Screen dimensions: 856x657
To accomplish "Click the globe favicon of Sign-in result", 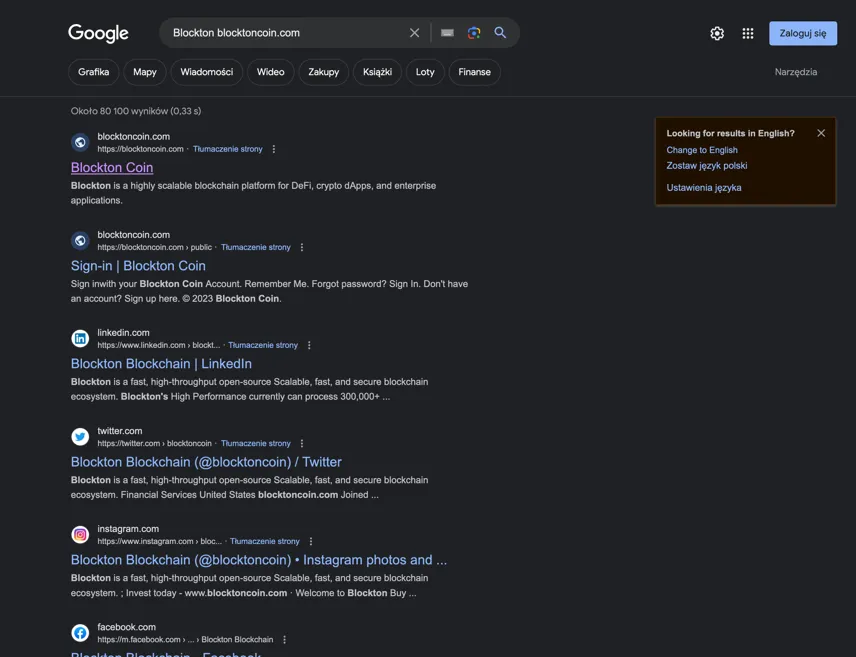I will tap(80, 240).
